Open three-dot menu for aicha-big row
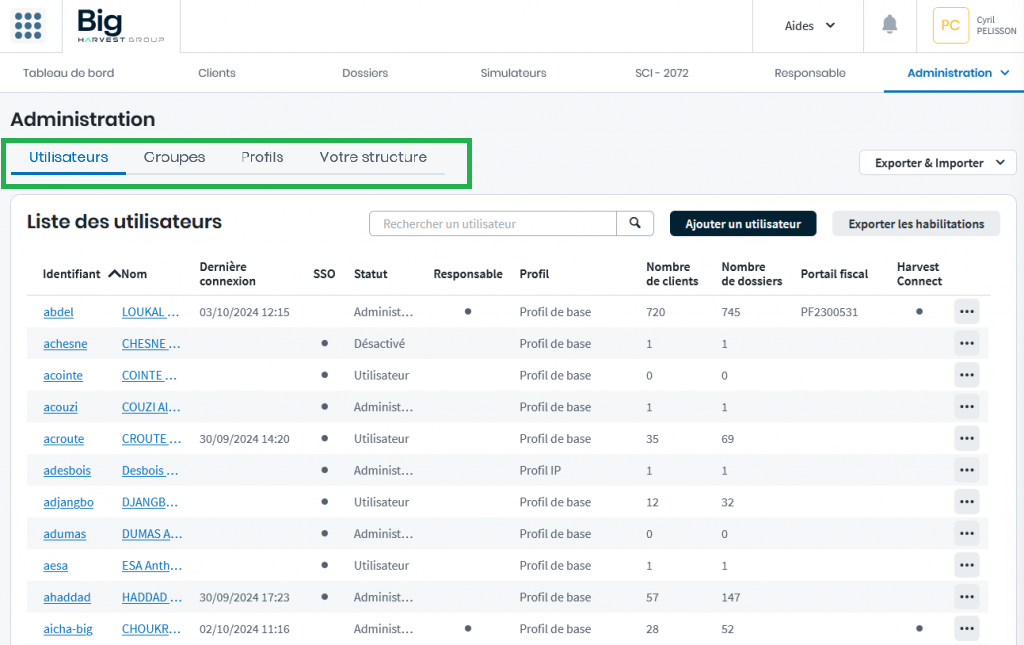 point(966,629)
